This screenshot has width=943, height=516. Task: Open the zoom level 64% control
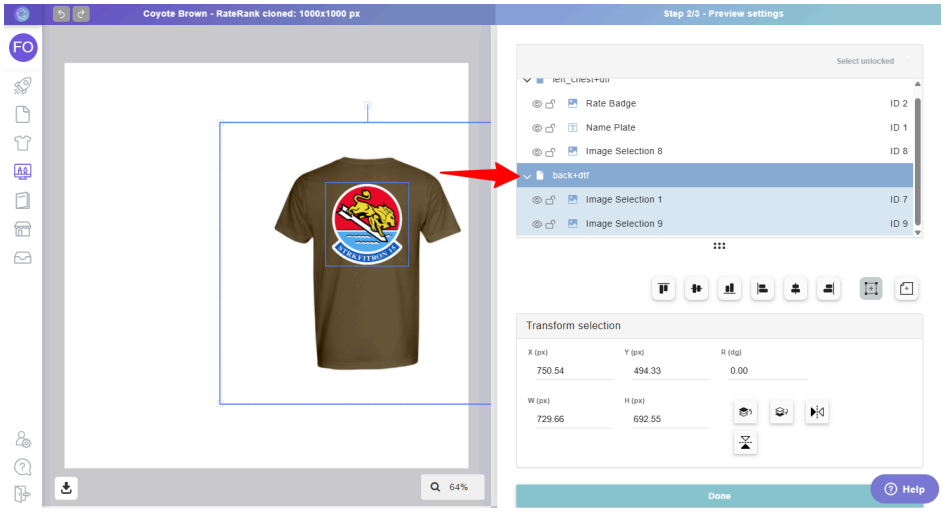coord(452,487)
